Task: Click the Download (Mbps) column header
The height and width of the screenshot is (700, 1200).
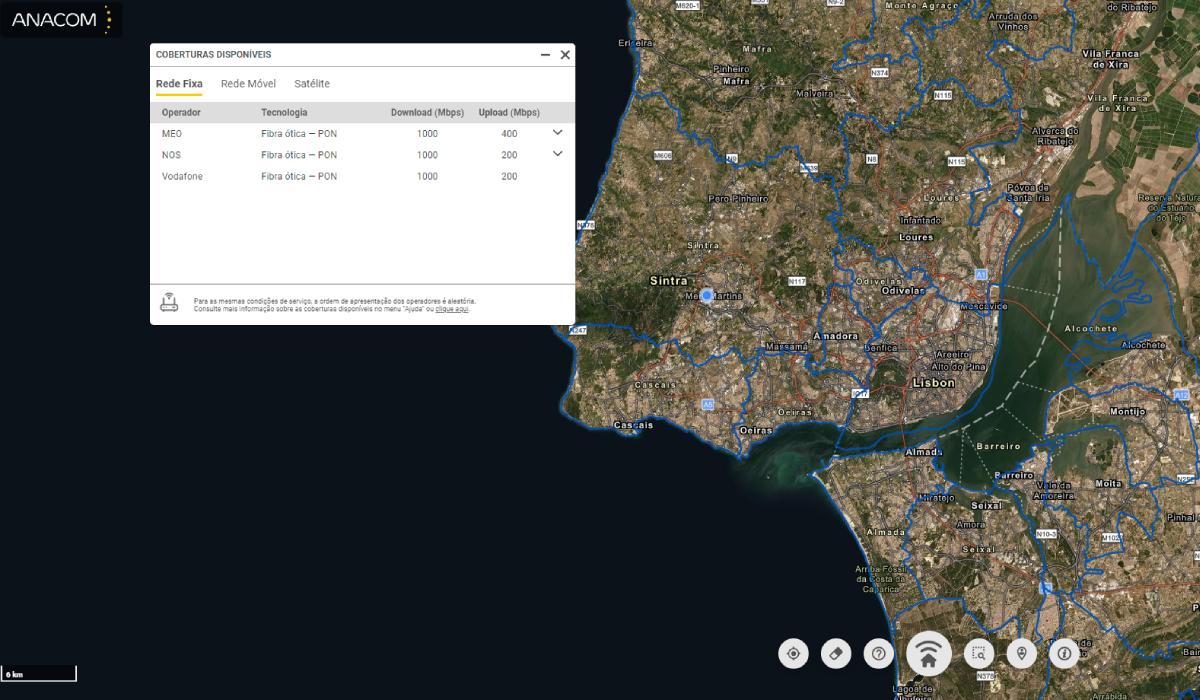Action: point(427,113)
